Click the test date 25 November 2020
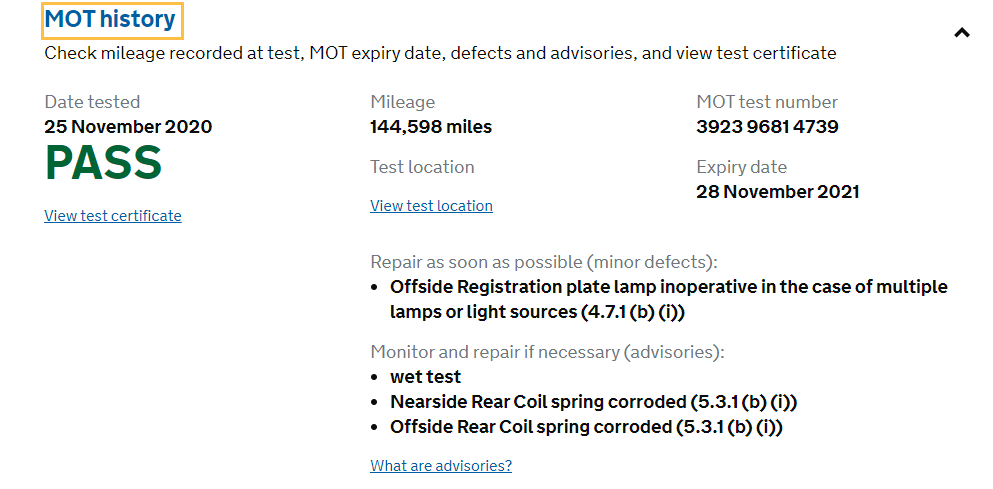 tap(128, 127)
